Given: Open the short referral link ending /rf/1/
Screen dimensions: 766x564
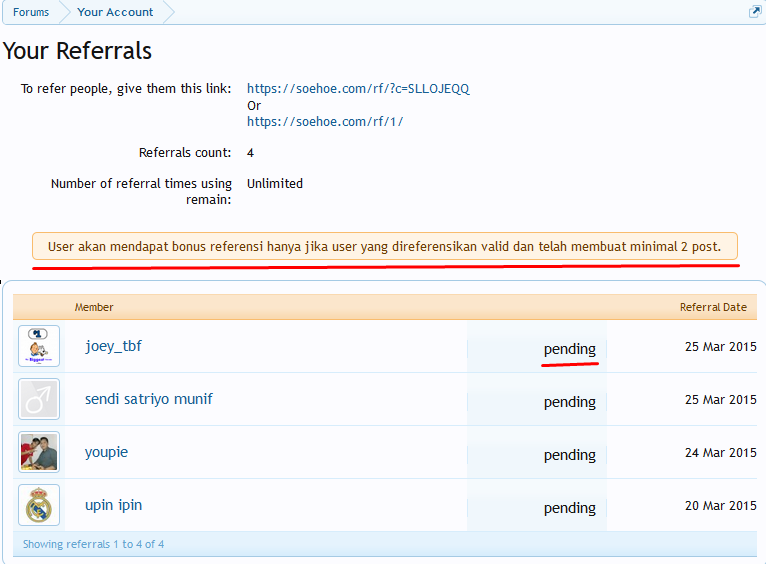Looking at the screenshot, I should [x=325, y=121].
